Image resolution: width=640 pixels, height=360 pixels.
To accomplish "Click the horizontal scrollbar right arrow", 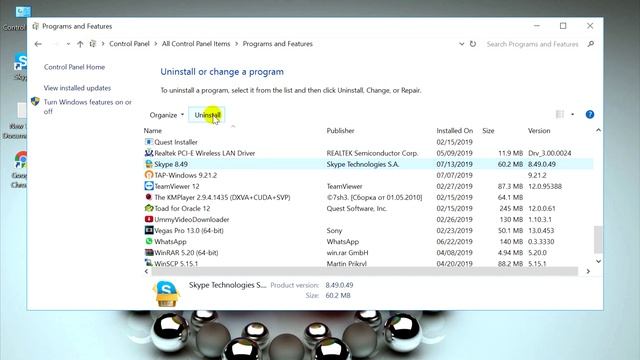I will (x=588, y=271).
